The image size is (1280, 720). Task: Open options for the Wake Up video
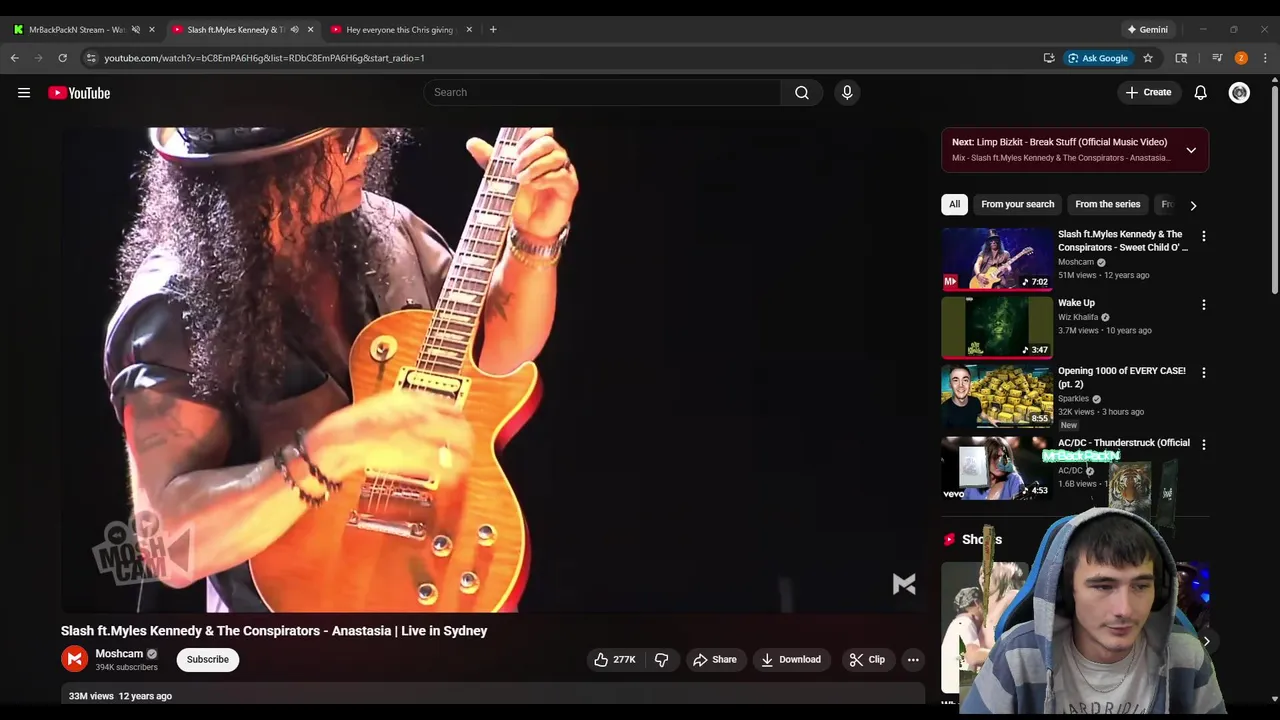[x=1204, y=304]
